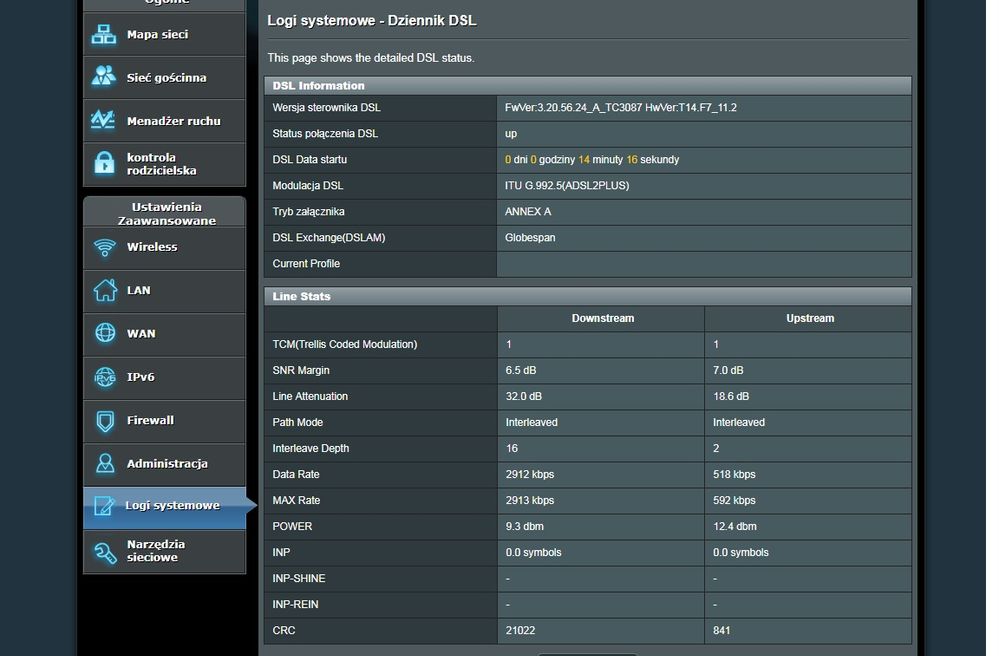Select the Downstream column header
Image resolution: width=999 pixels, height=656 pixels.
point(602,318)
